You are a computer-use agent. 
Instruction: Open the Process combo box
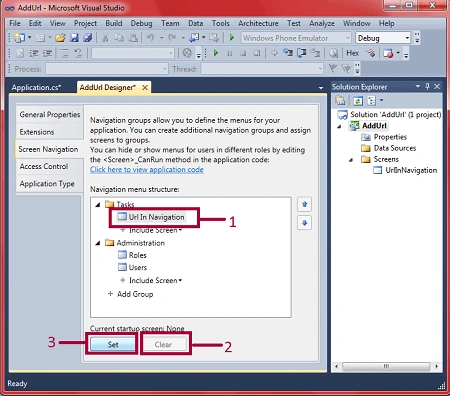pyautogui.click(x=107, y=69)
